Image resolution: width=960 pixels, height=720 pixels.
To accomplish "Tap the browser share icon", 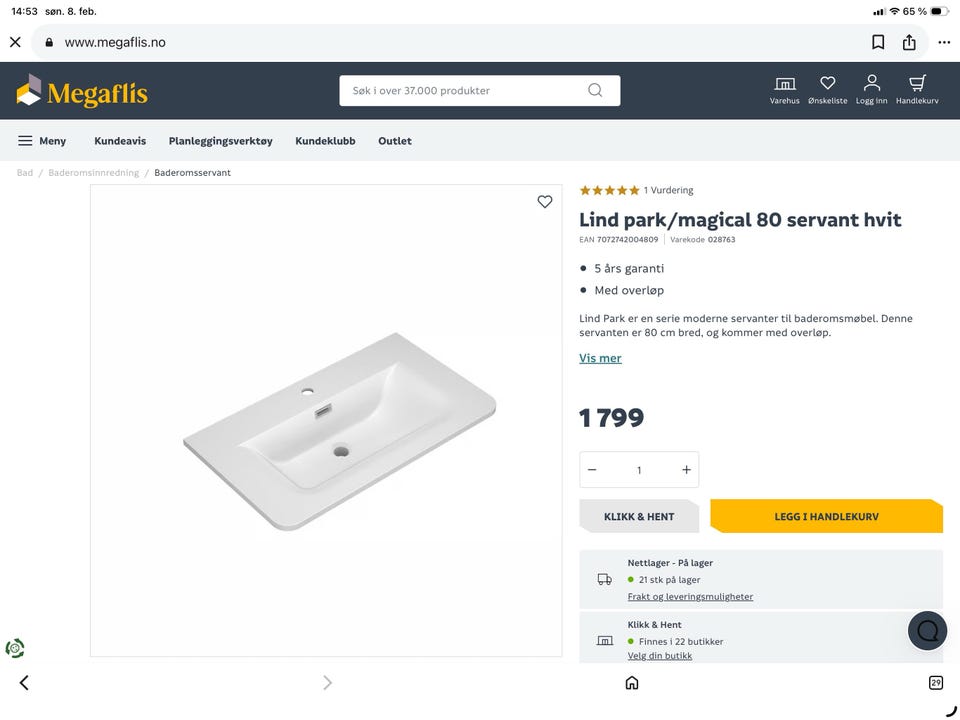I will (x=909, y=42).
